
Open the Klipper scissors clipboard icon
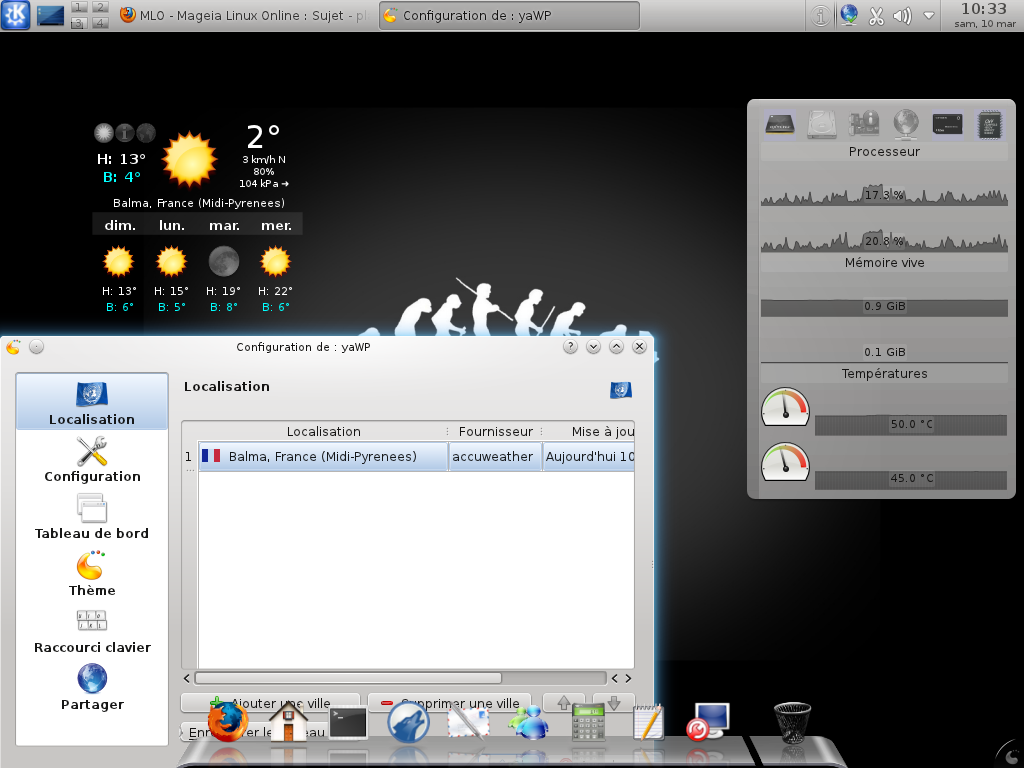click(876, 16)
